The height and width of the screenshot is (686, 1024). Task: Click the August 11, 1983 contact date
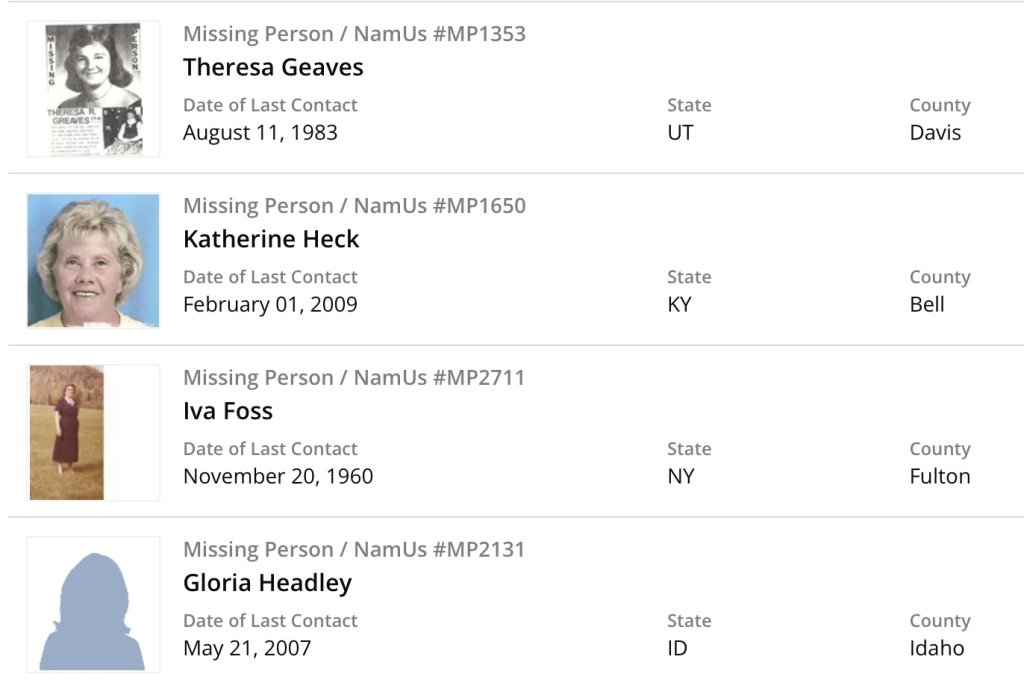pos(260,132)
